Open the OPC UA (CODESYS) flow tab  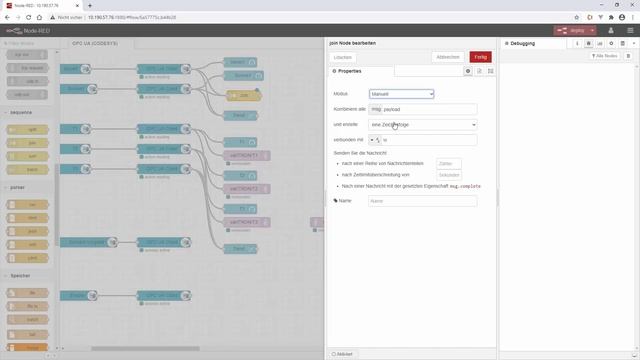pos(95,43)
